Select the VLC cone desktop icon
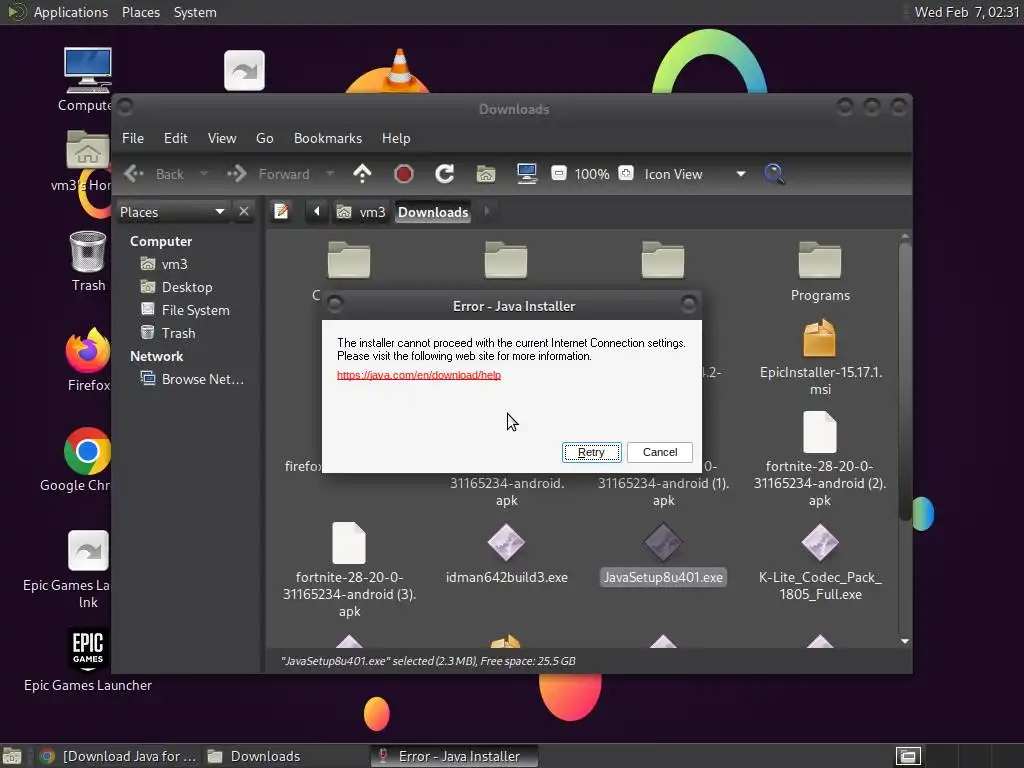 (x=400, y=69)
